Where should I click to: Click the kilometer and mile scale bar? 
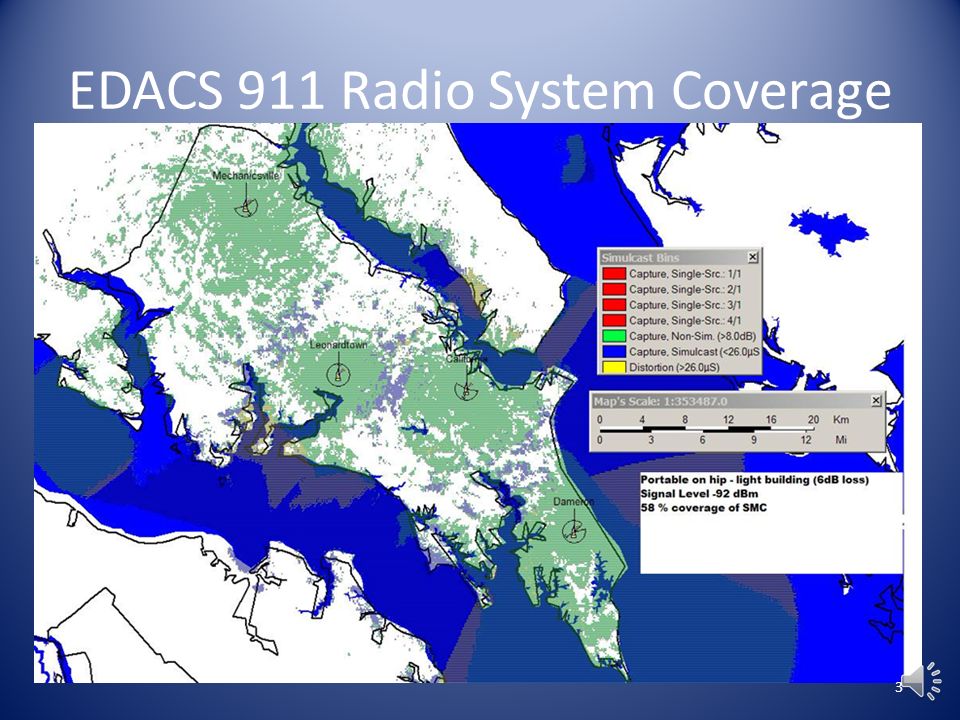point(707,430)
